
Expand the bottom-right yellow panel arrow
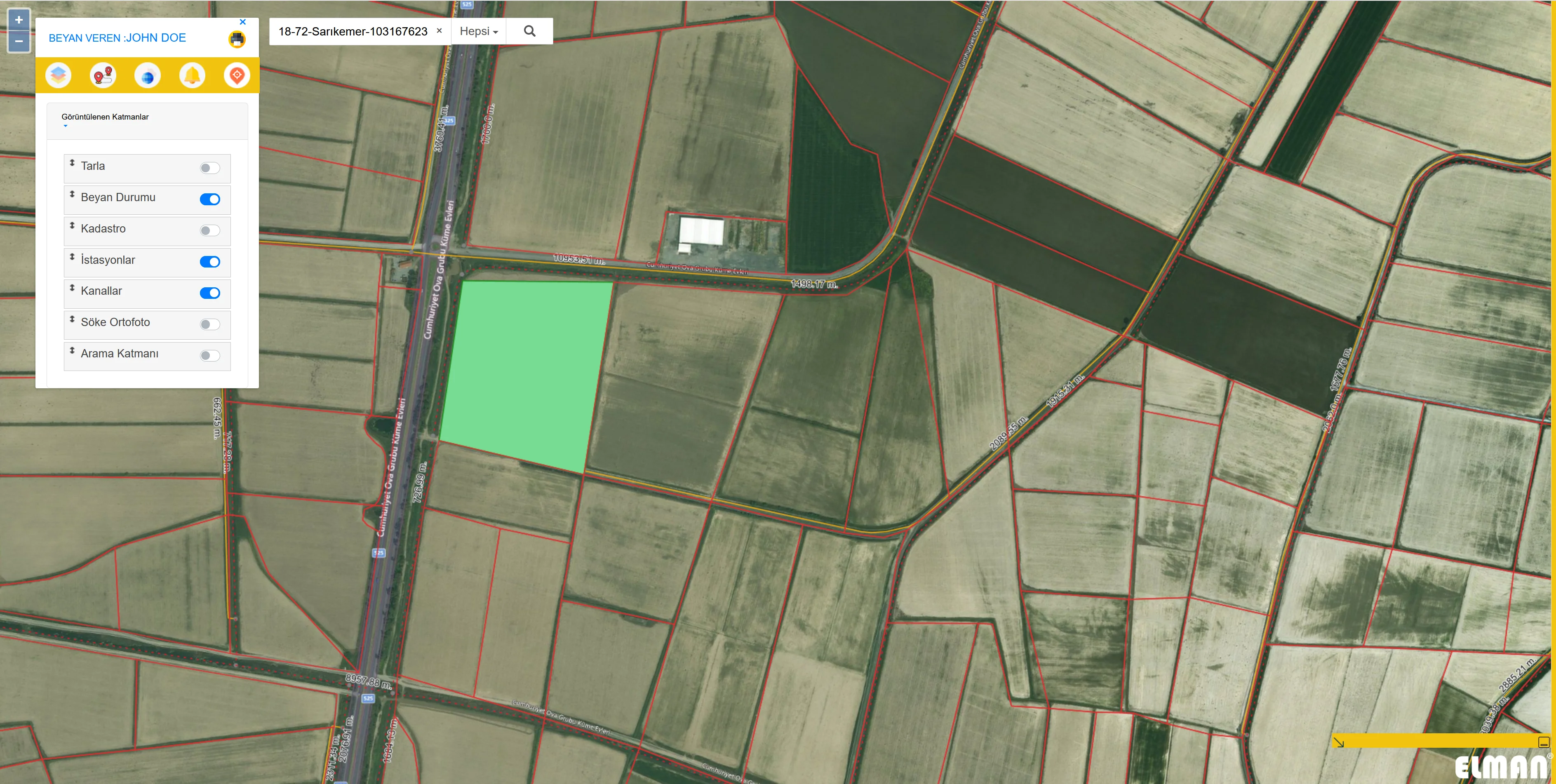(x=1339, y=742)
